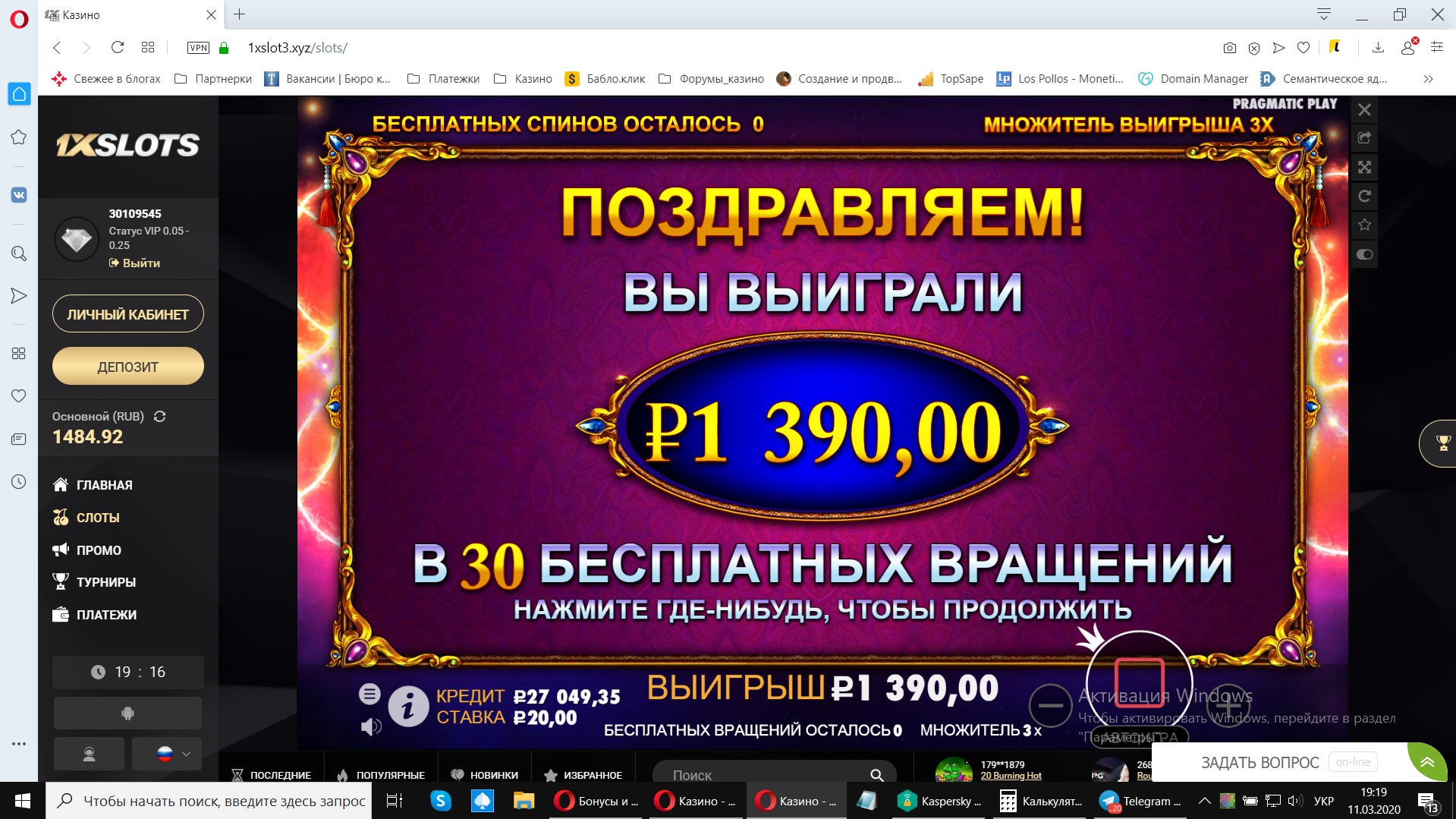
Task: Toggle the game panel switch
Action: (x=1364, y=254)
